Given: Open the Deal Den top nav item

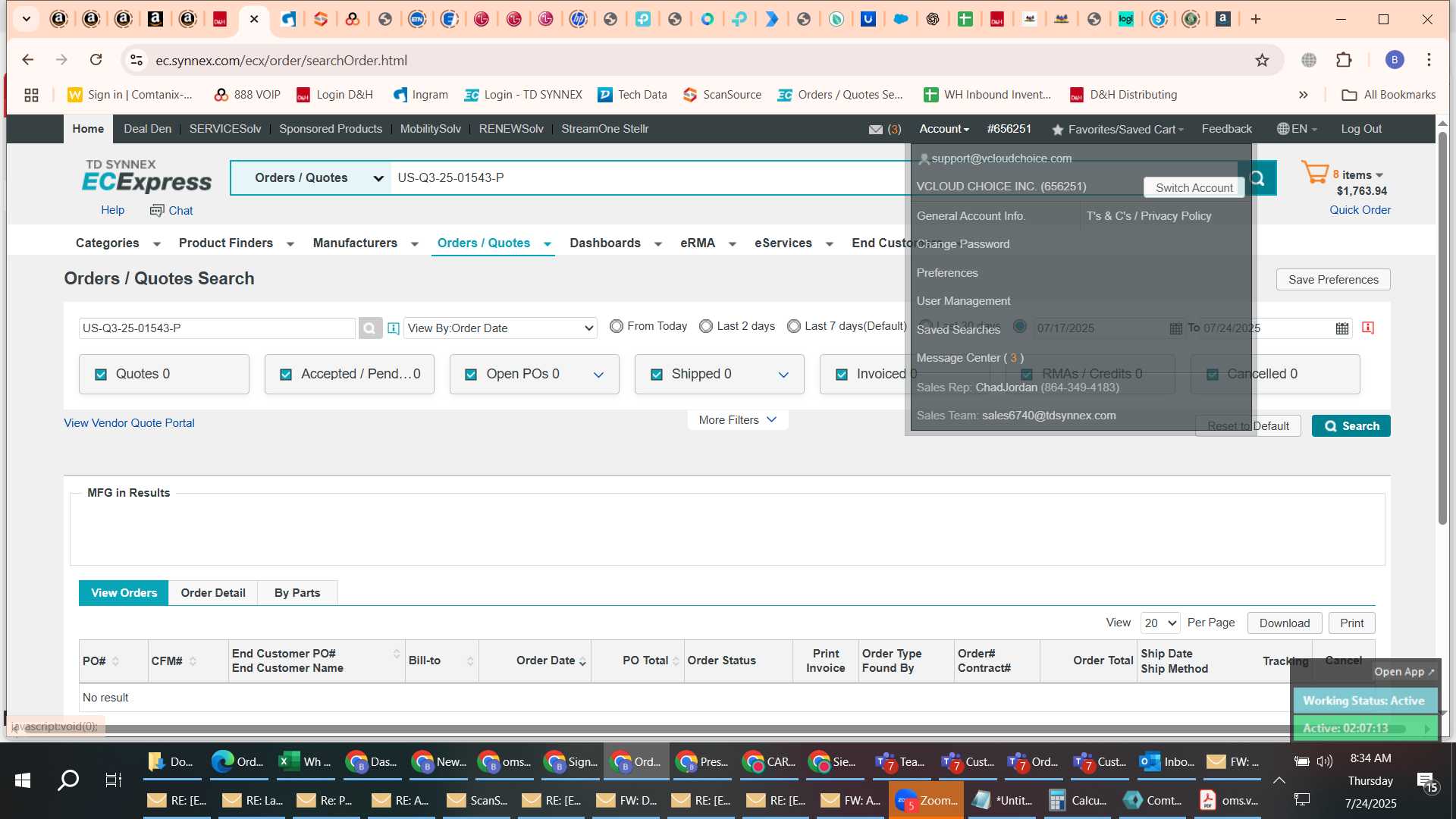Looking at the screenshot, I should (x=147, y=129).
